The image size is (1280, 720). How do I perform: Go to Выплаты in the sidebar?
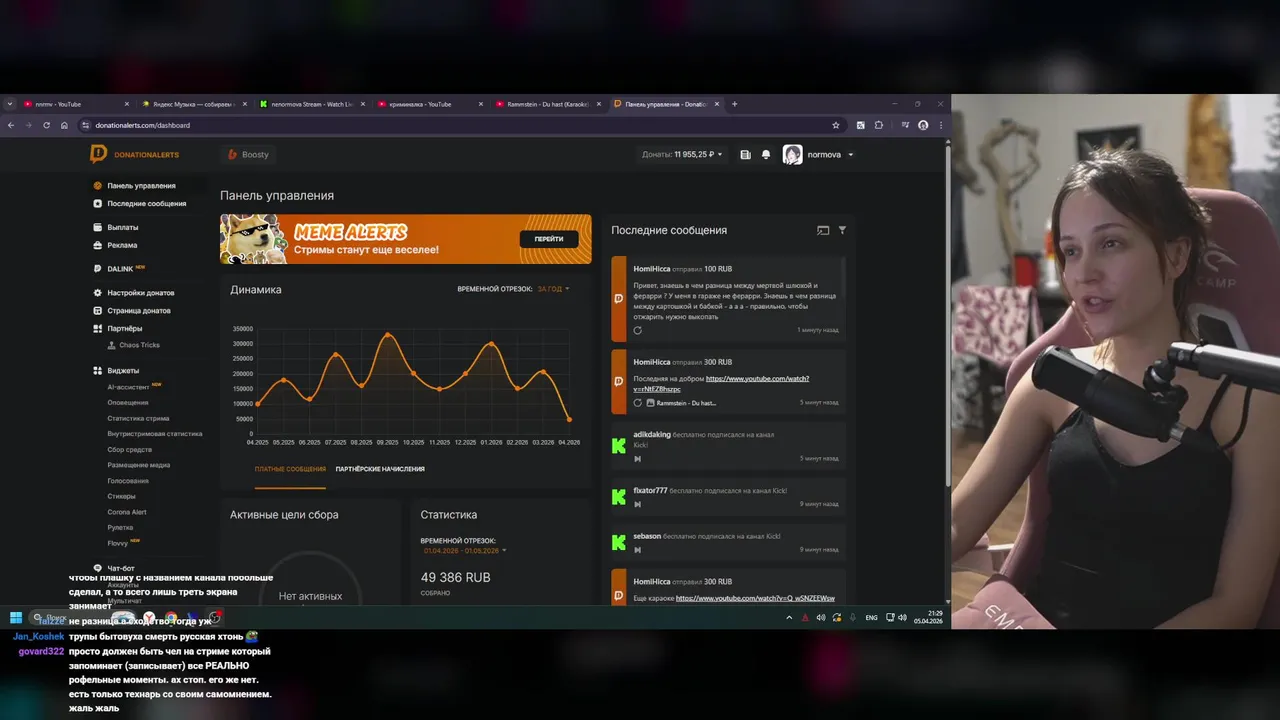tap(122, 228)
